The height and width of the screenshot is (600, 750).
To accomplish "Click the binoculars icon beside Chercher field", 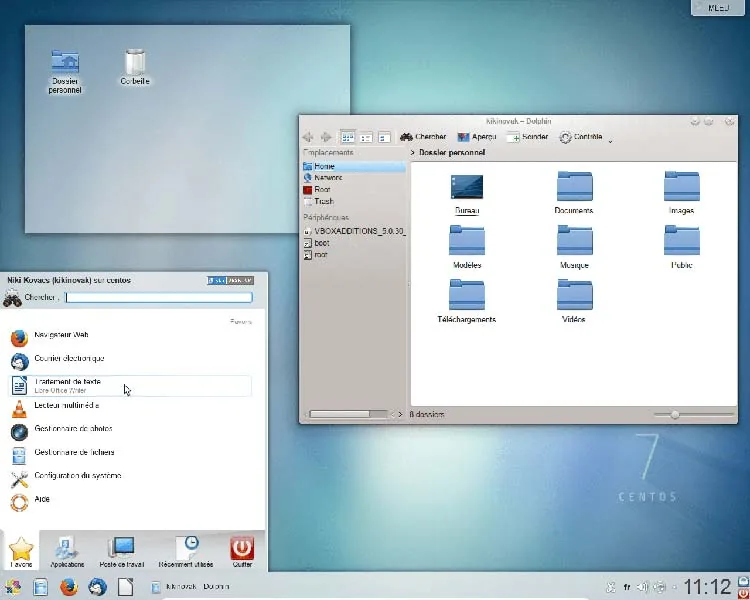I will (12, 298).
